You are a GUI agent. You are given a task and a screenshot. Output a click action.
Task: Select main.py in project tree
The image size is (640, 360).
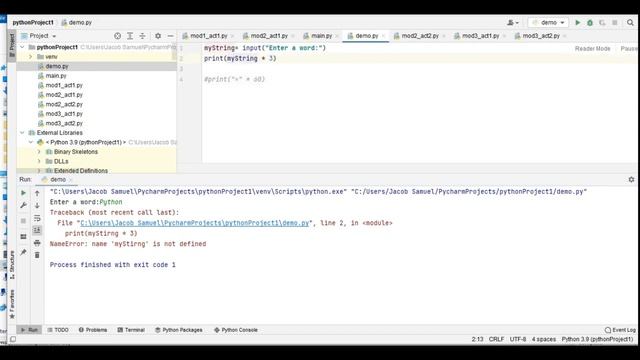coord(56,76)
